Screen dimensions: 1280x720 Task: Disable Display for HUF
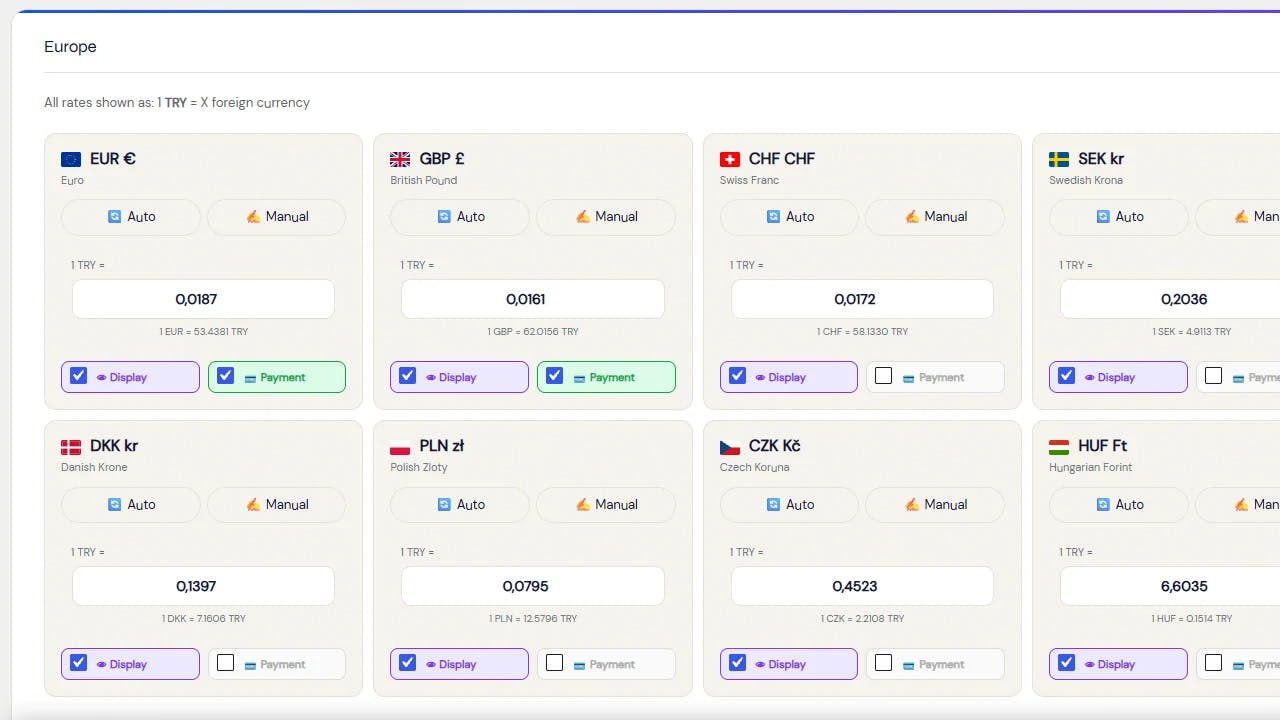coord(1066,663)
